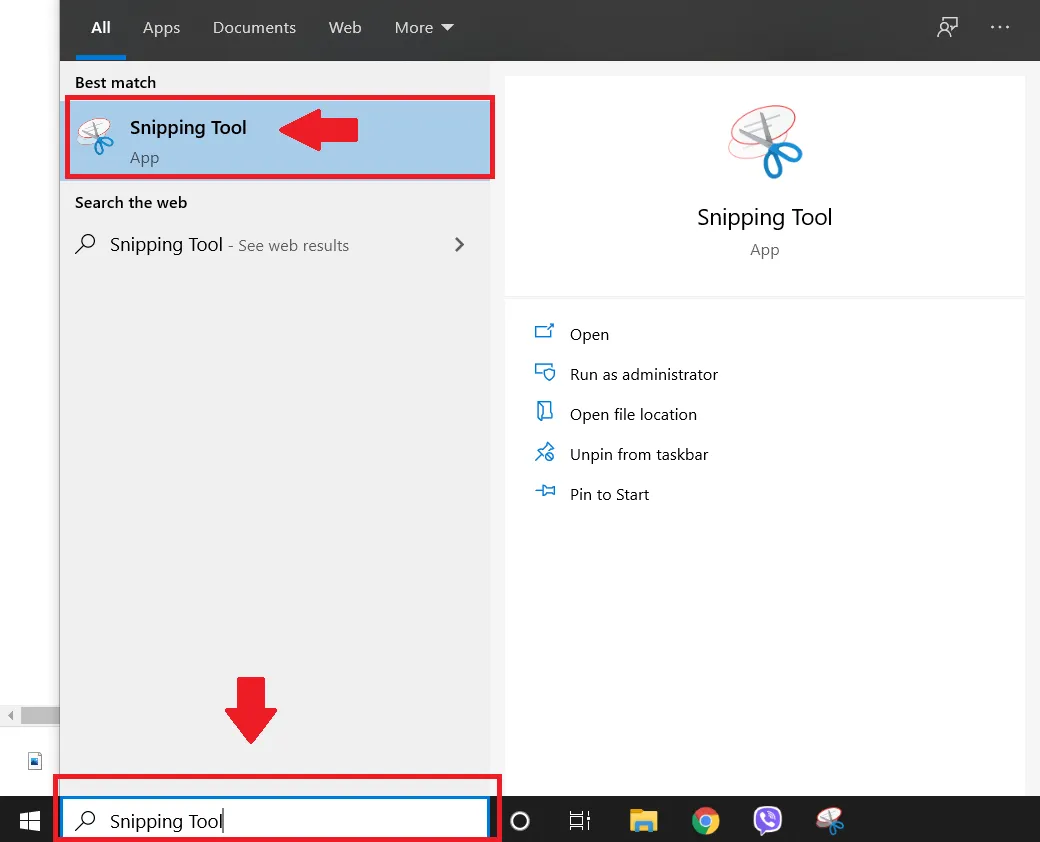Open Google Chrome from the taskbar
Viewport: 1040px width, 842px height.
705,820
